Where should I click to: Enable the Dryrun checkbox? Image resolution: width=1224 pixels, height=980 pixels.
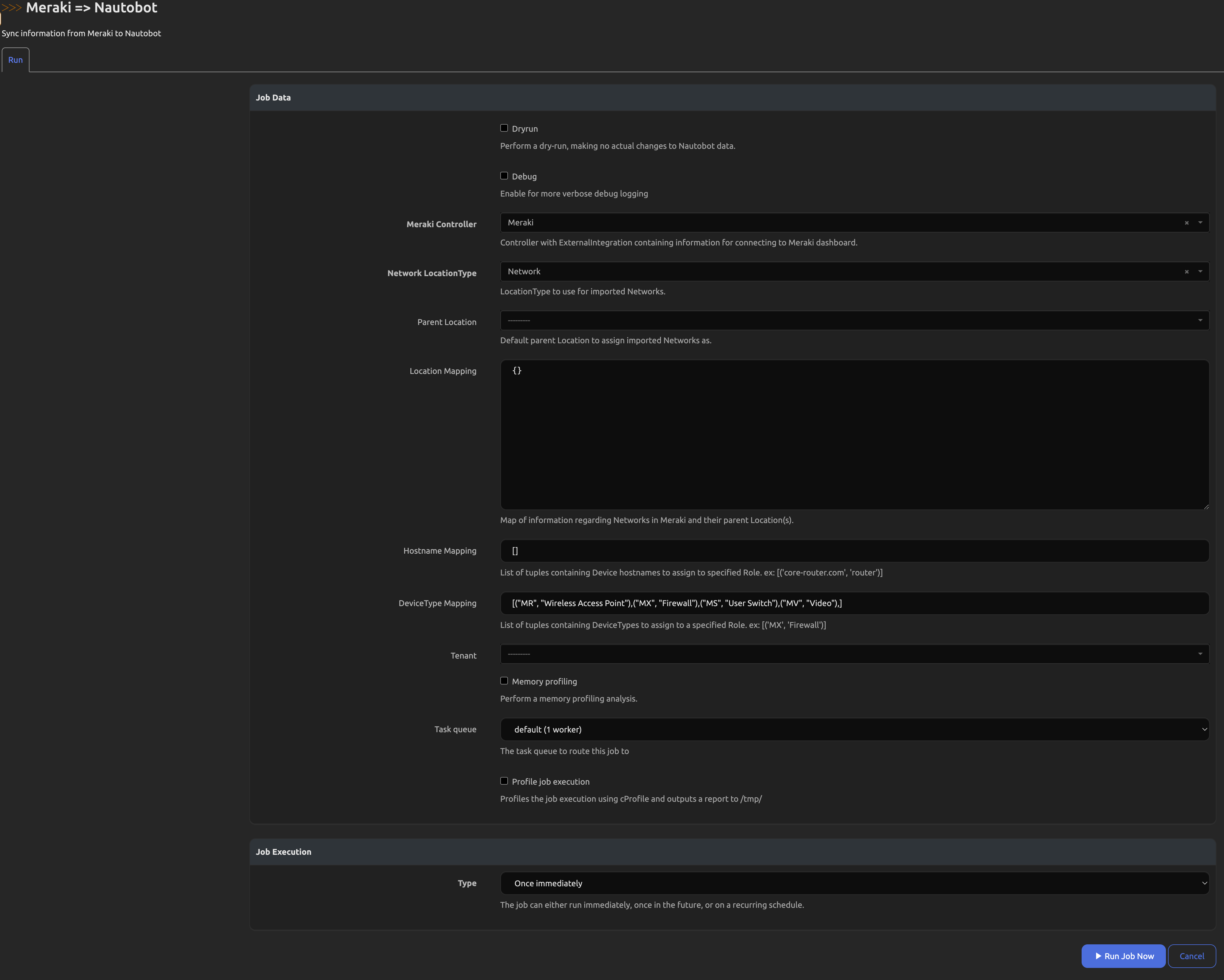[x=504, y=128]
